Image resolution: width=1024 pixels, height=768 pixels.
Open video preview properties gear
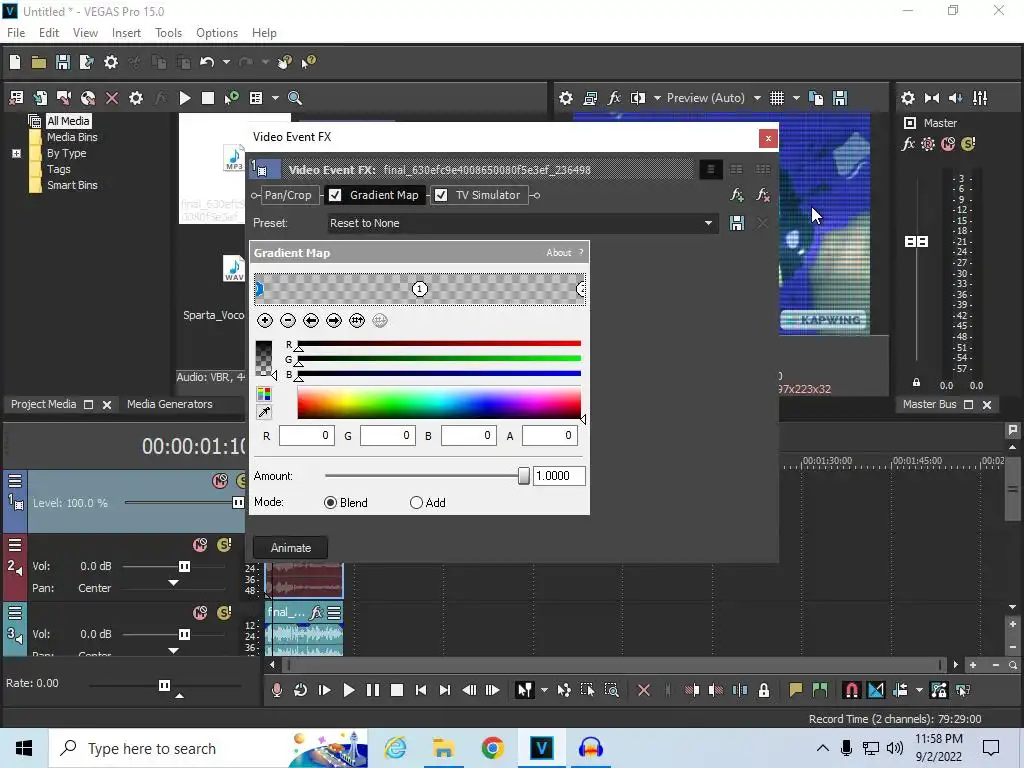(x=566, y=98)
